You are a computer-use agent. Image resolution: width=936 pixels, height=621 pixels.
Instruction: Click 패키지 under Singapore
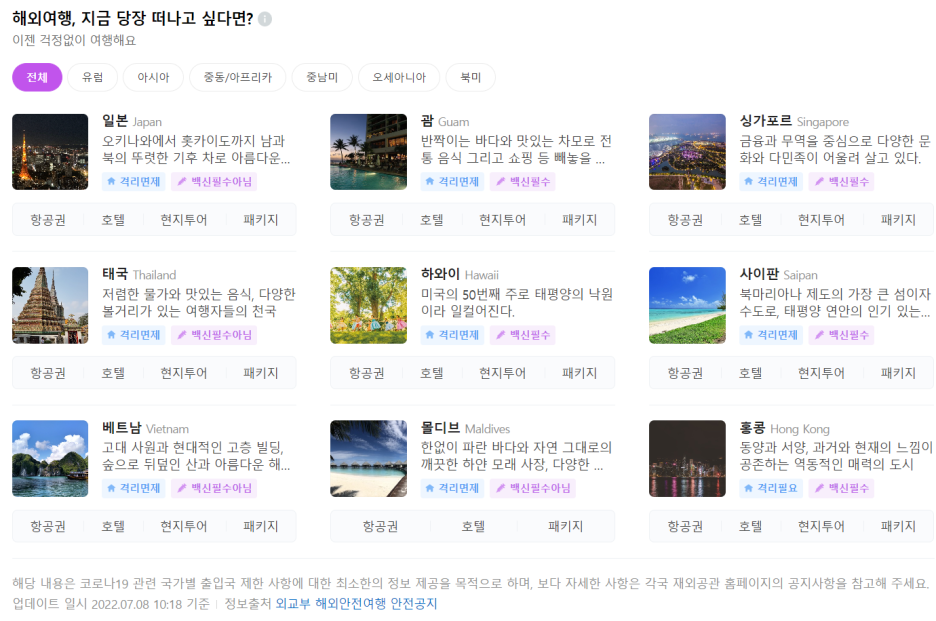[x=898, y=220]
